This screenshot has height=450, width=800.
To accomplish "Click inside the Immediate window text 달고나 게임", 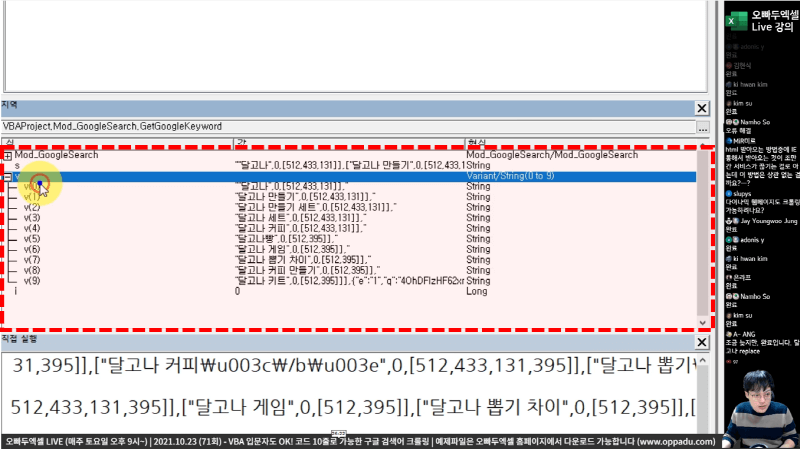I will [244, 407].
